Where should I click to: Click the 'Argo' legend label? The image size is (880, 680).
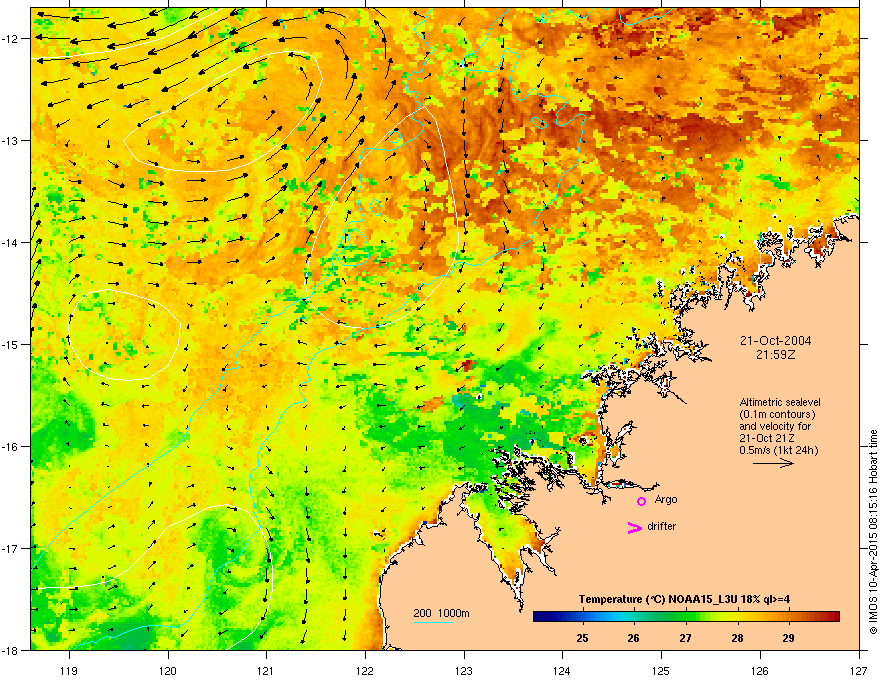[666, 500]
